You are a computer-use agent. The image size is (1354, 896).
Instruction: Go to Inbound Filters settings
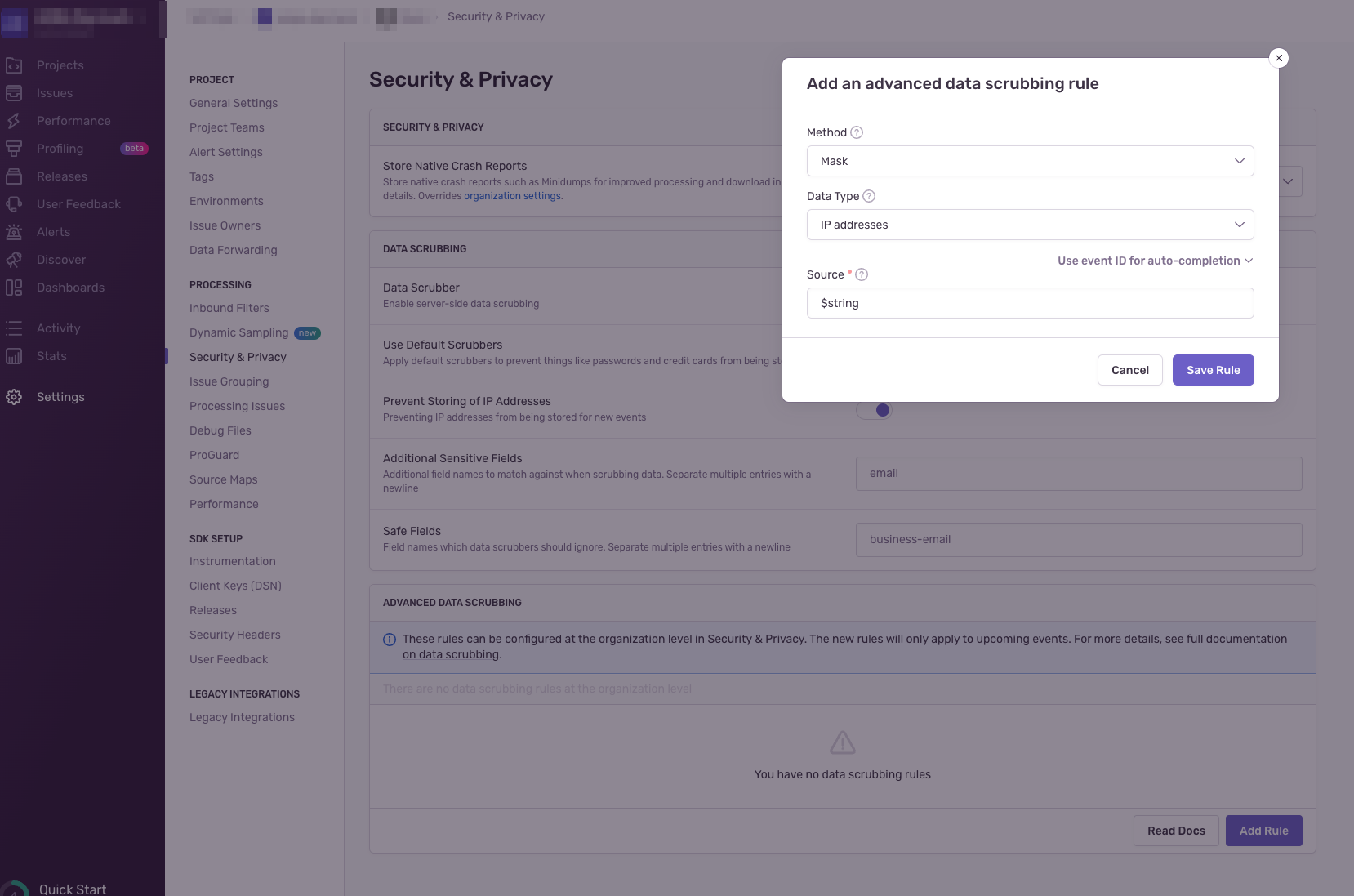coord(229,308)
